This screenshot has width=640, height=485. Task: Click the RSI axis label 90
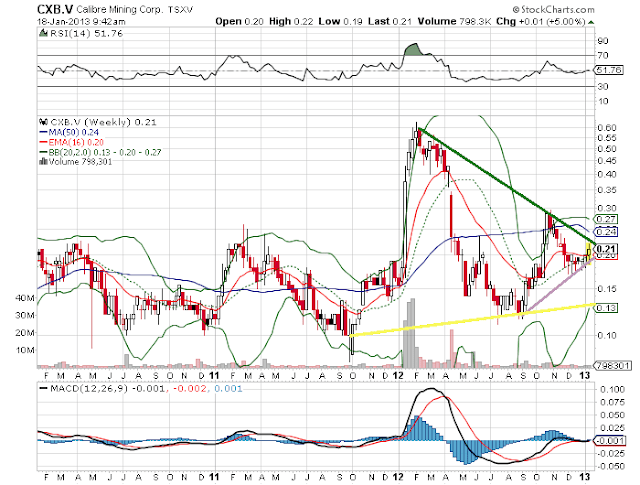(x=603, y=41)
